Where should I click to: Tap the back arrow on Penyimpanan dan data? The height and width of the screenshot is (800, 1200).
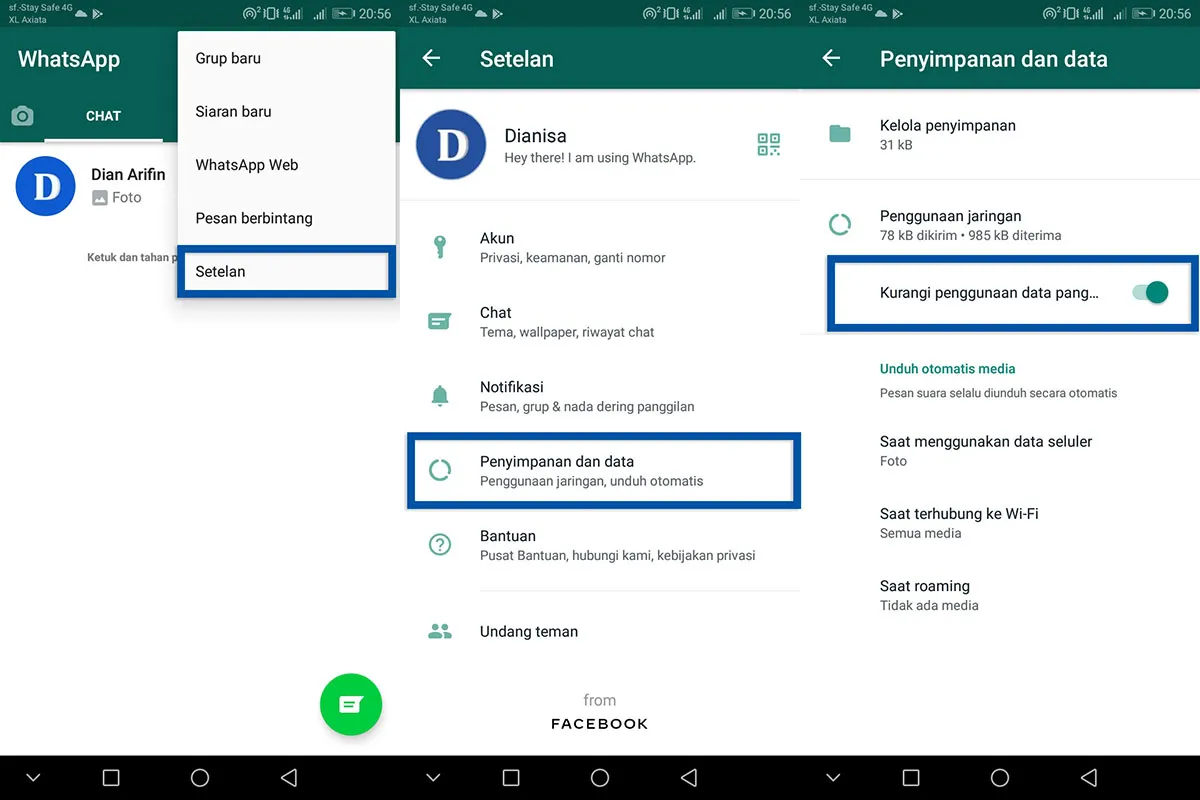[831, 59]
